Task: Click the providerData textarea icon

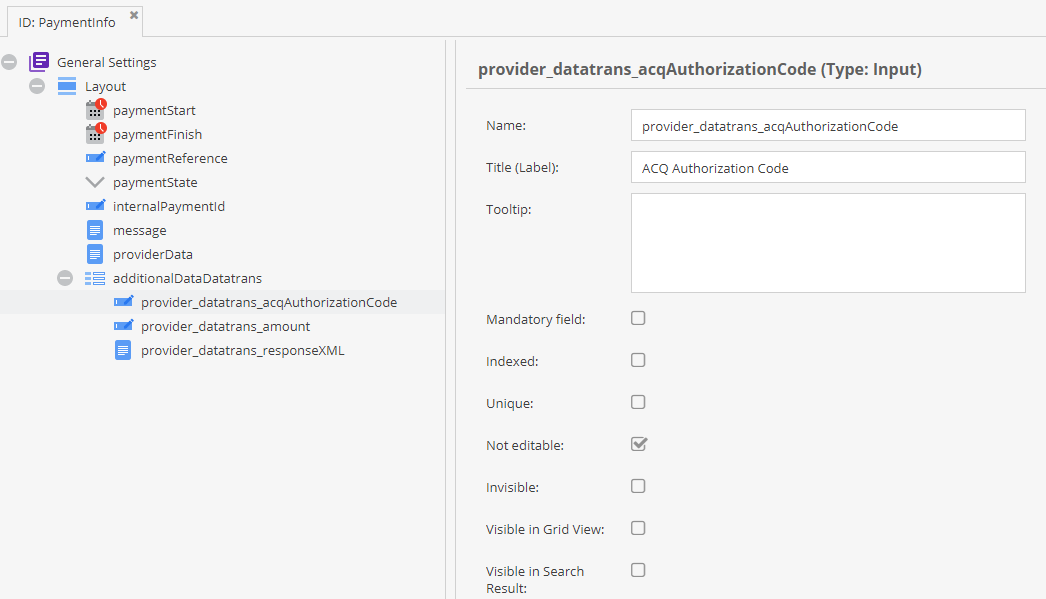Action: tap(95, 254)
